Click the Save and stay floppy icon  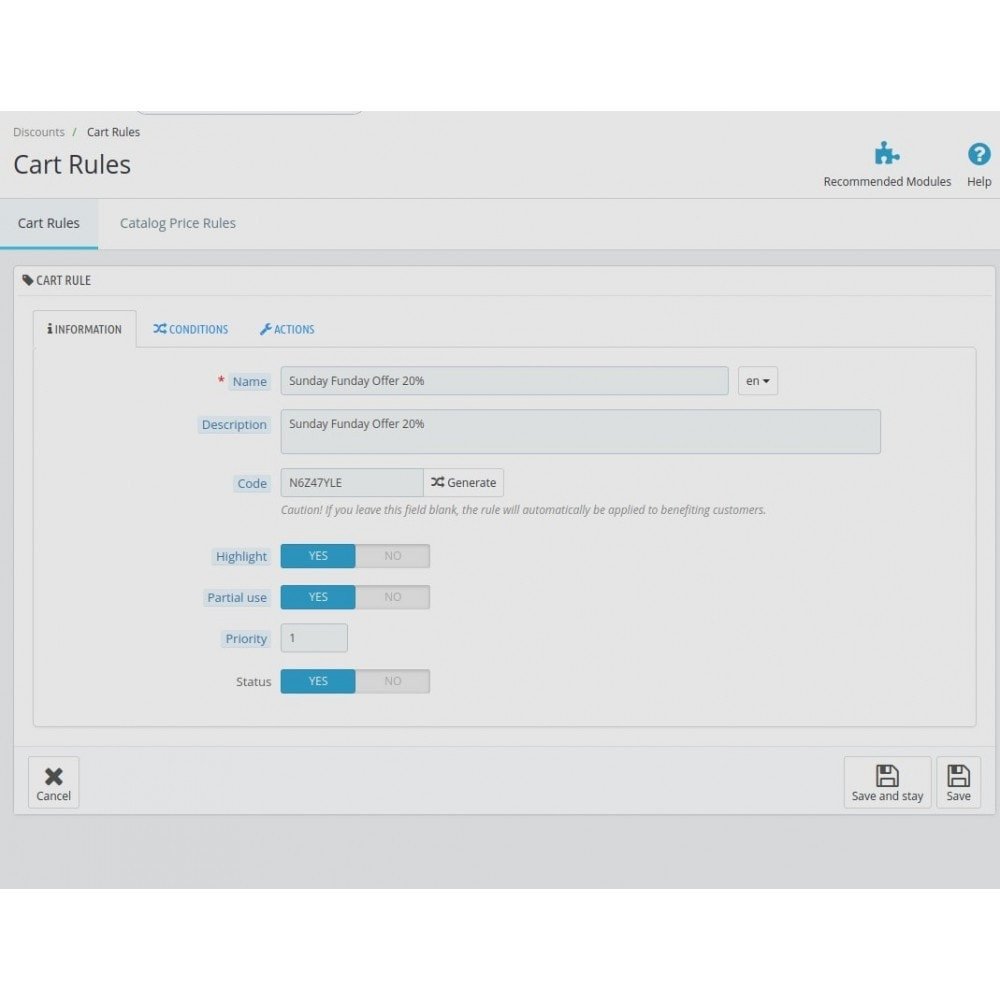(887, 776)
